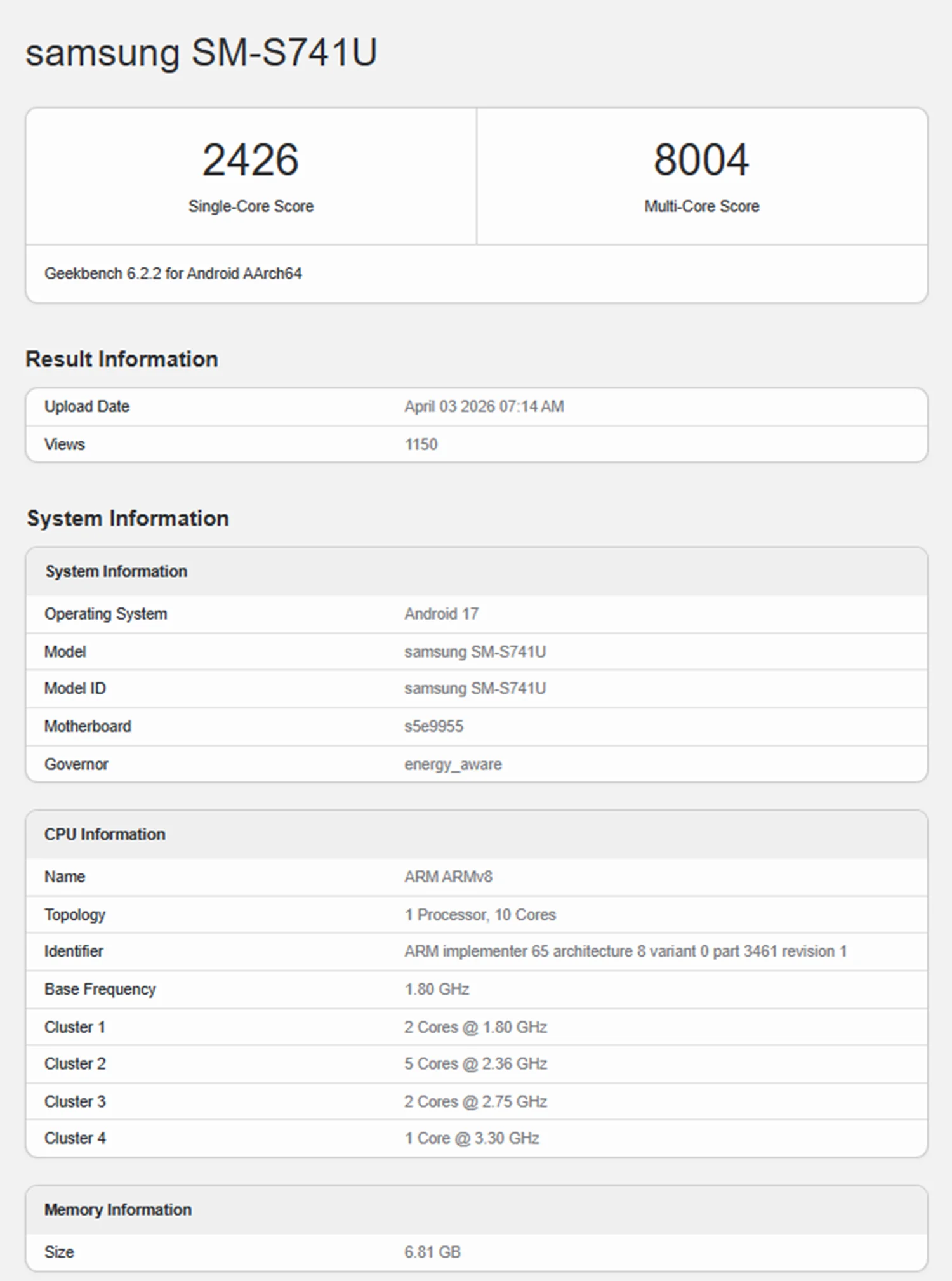
Task: Click the 'Upload Date' row label
Action: (87, 406)
